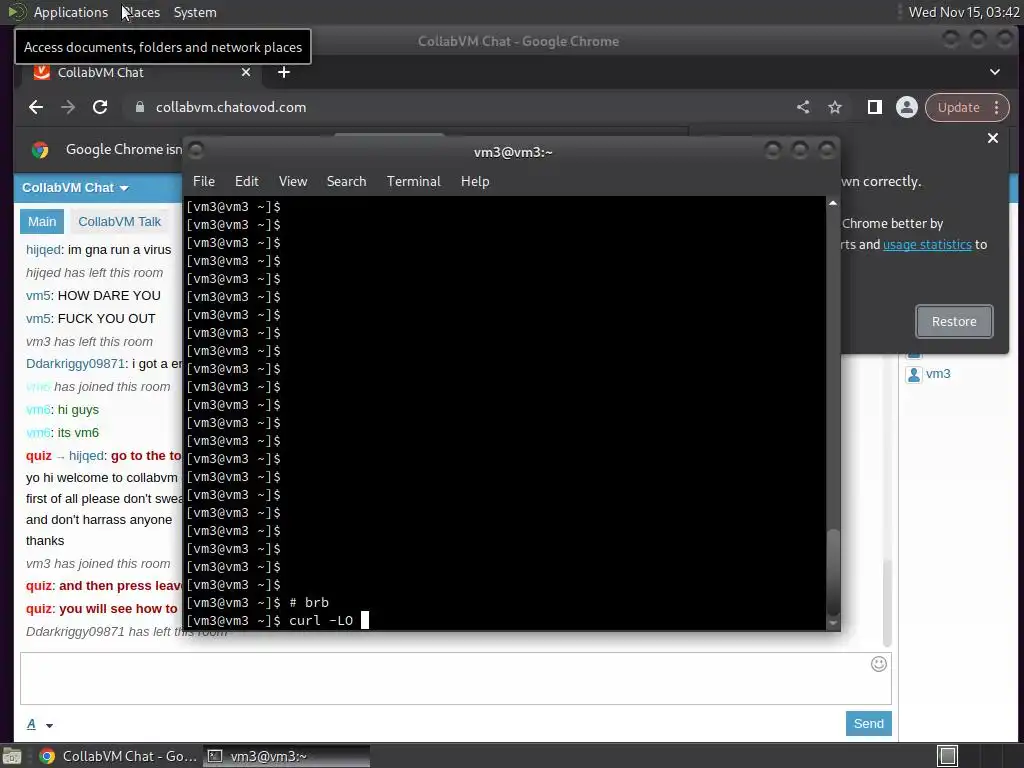Dismiss the Chrome restore popup
Screen dimensions: 1024x768
993,138
